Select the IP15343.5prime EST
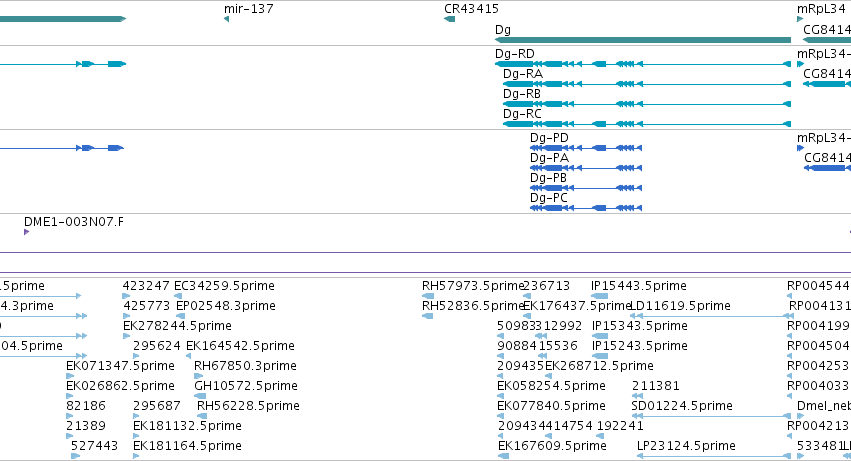The image size is (851, 461). 600,336
